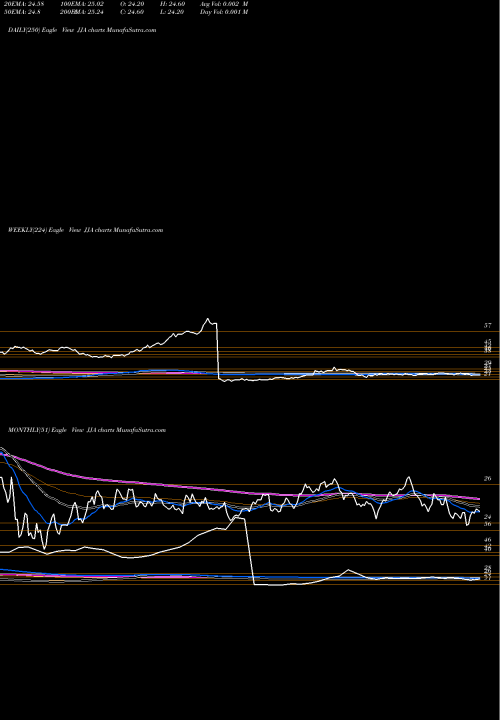Click the Avg Vol: 0.002 M reading
Screen dimensions: 500x720
click(224, 4)
